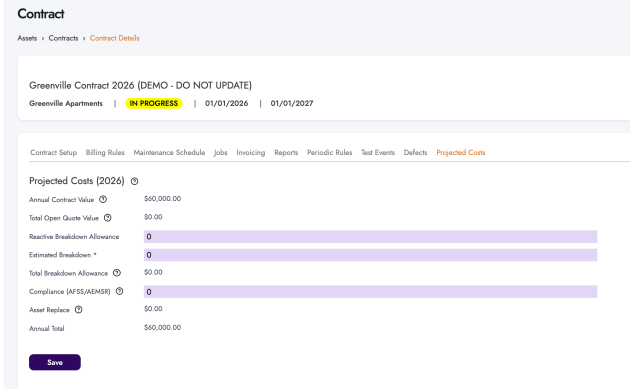The width and height of the screenshot is (630, 389).
Task: Click the Projected Costs tab
Action: coord(461,153)
